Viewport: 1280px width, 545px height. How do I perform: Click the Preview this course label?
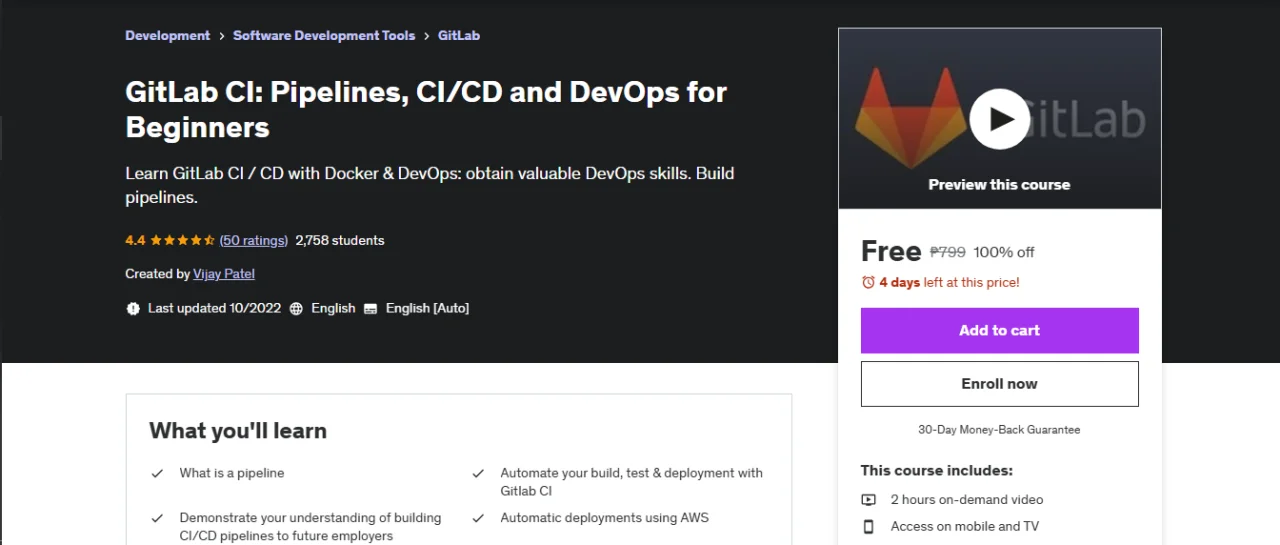[999, 184]
